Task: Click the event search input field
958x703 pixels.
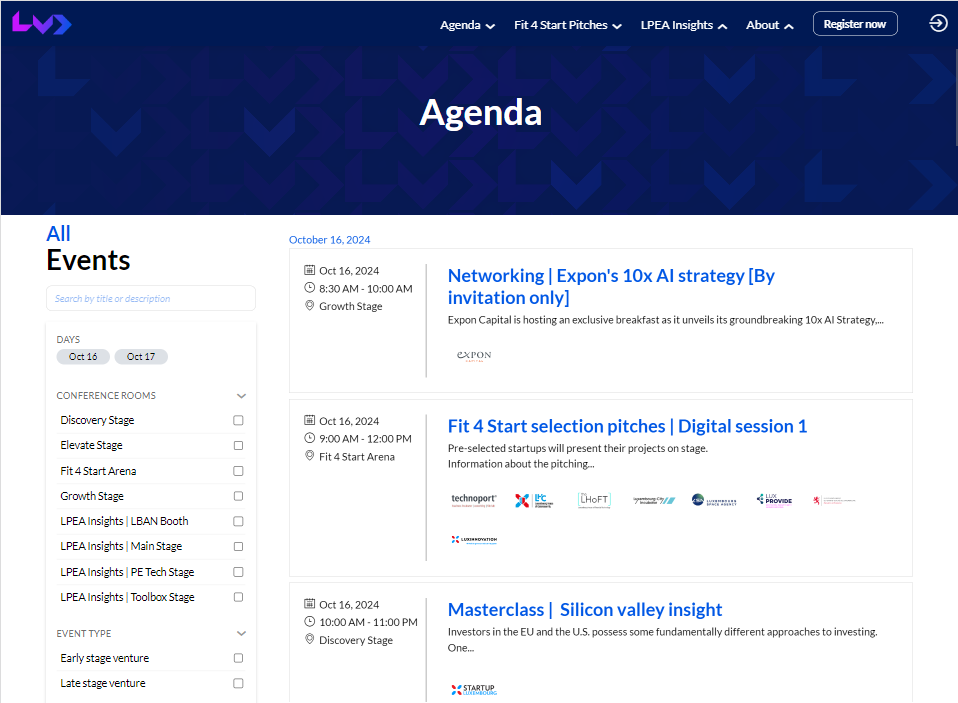Action: pyautogui.click(x=151, y=298)
